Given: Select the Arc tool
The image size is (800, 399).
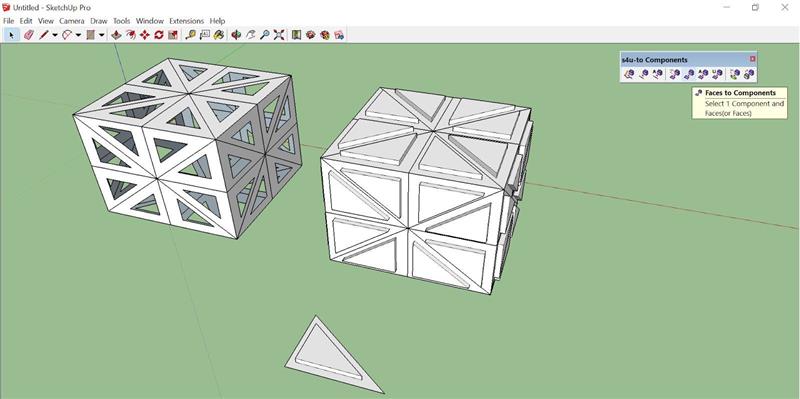Looking at the screenshot, I should click(x=67, y=35).
